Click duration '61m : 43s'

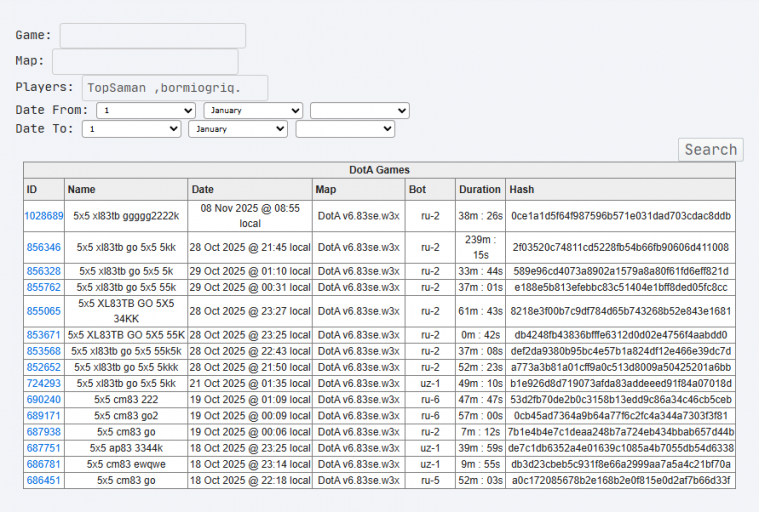(x=480, y=311)
